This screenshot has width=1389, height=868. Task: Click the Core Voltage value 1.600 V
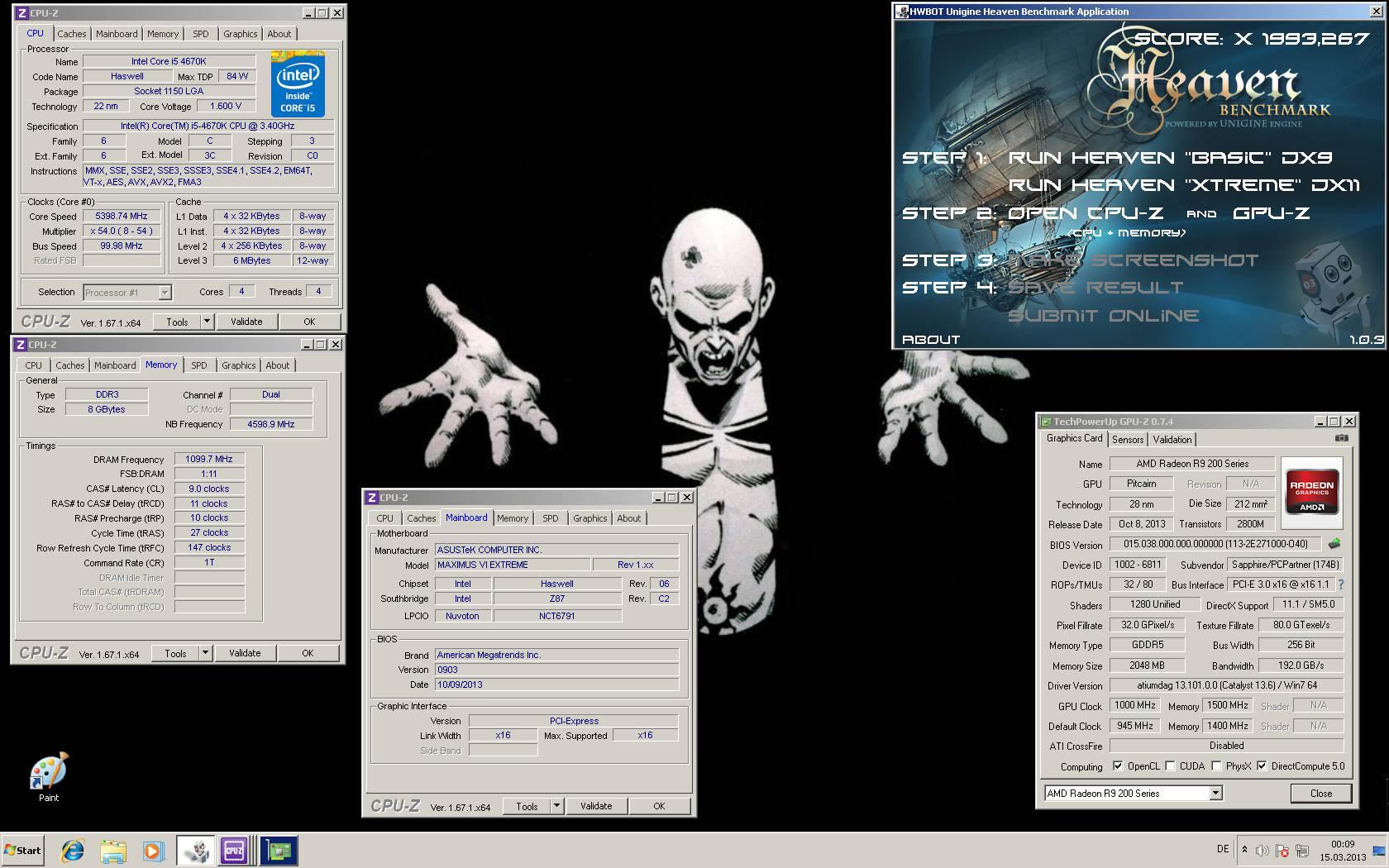226,106
